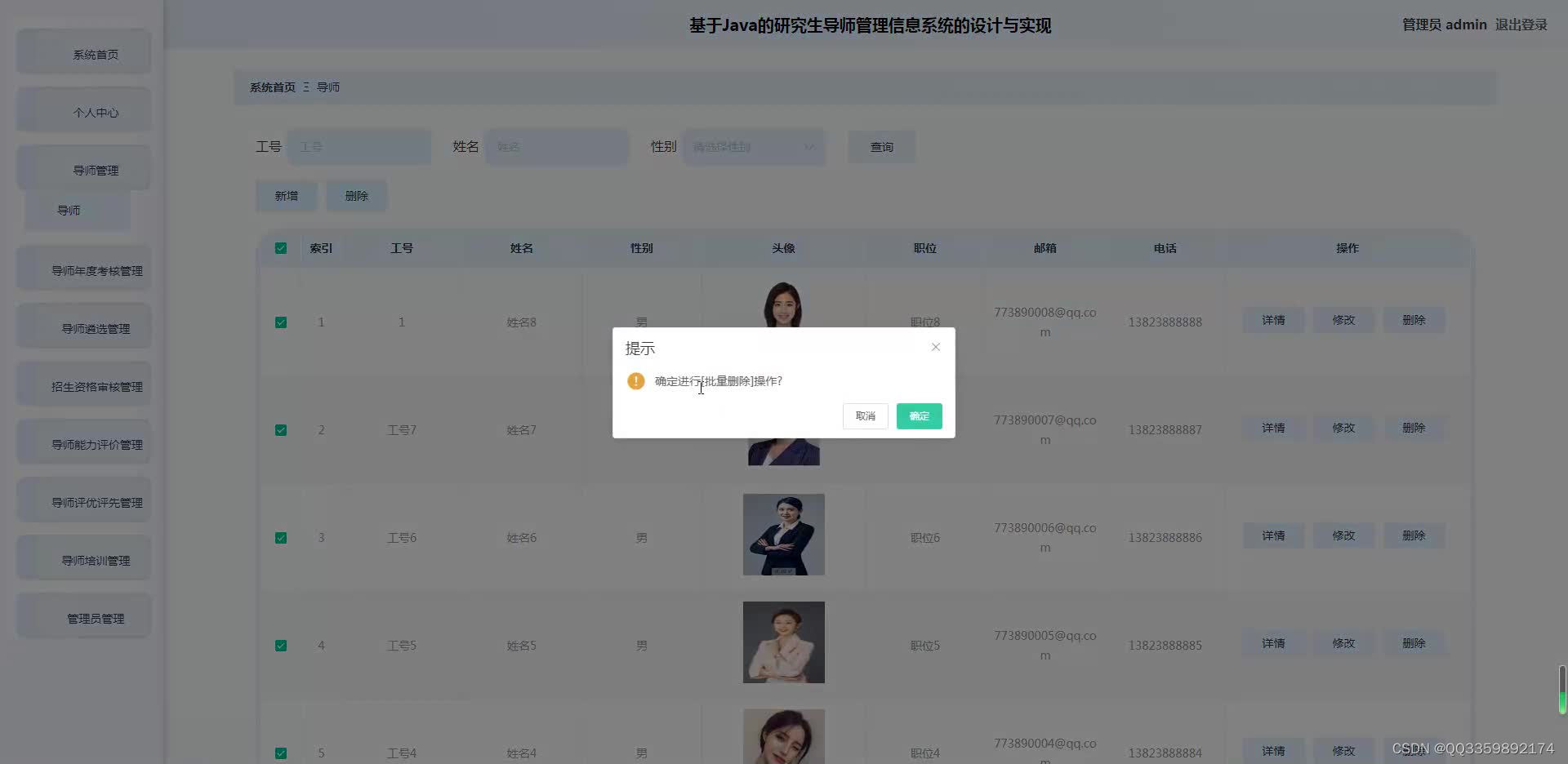Close the 提示 dialog with the X

pos(936,347)
